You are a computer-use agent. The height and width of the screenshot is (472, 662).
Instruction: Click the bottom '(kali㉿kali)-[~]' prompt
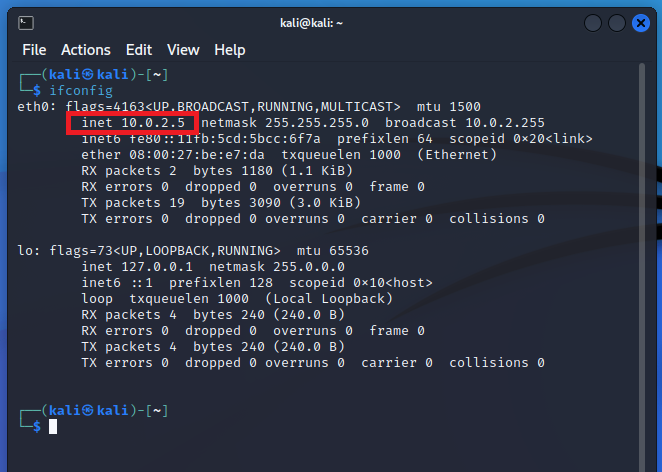point(105,410)
